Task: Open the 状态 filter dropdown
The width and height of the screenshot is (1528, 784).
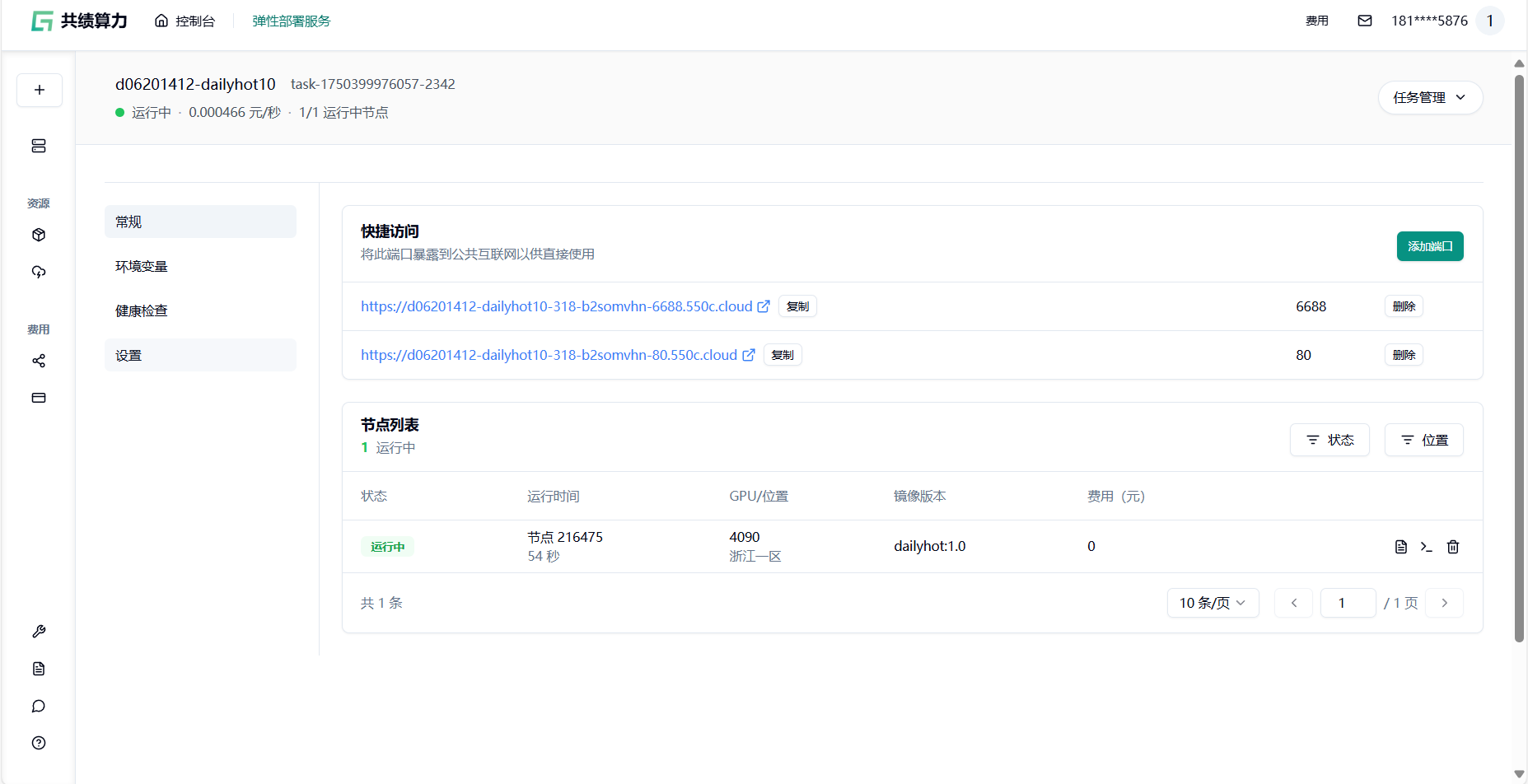Action: click(1329, 440)
